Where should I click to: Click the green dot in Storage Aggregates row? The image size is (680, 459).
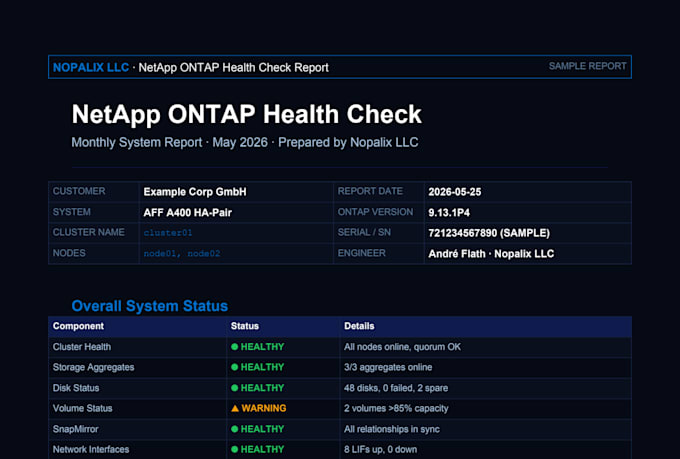pyautogui.click(x=235, y=367)
